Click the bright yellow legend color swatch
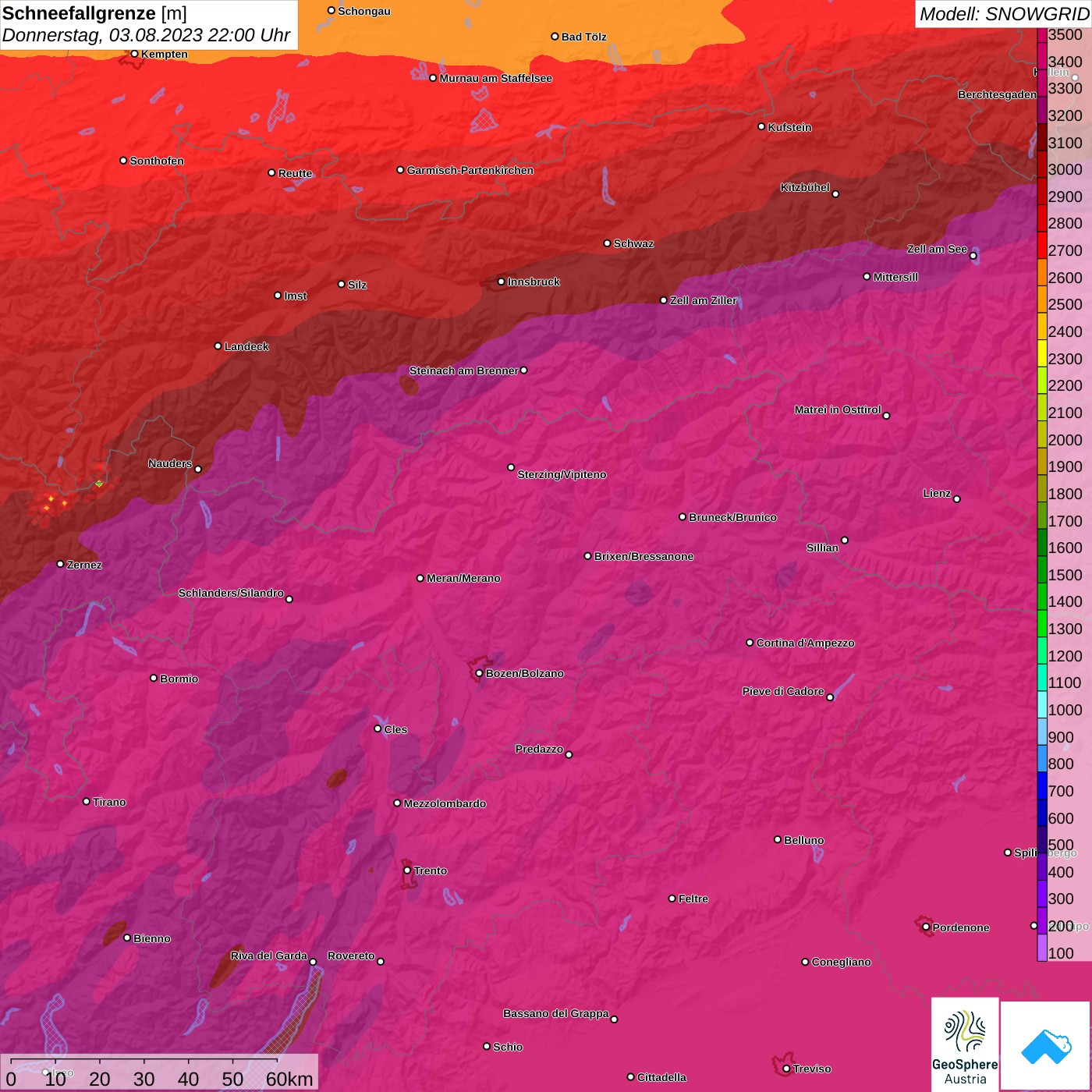 (x=1042, y=353)
